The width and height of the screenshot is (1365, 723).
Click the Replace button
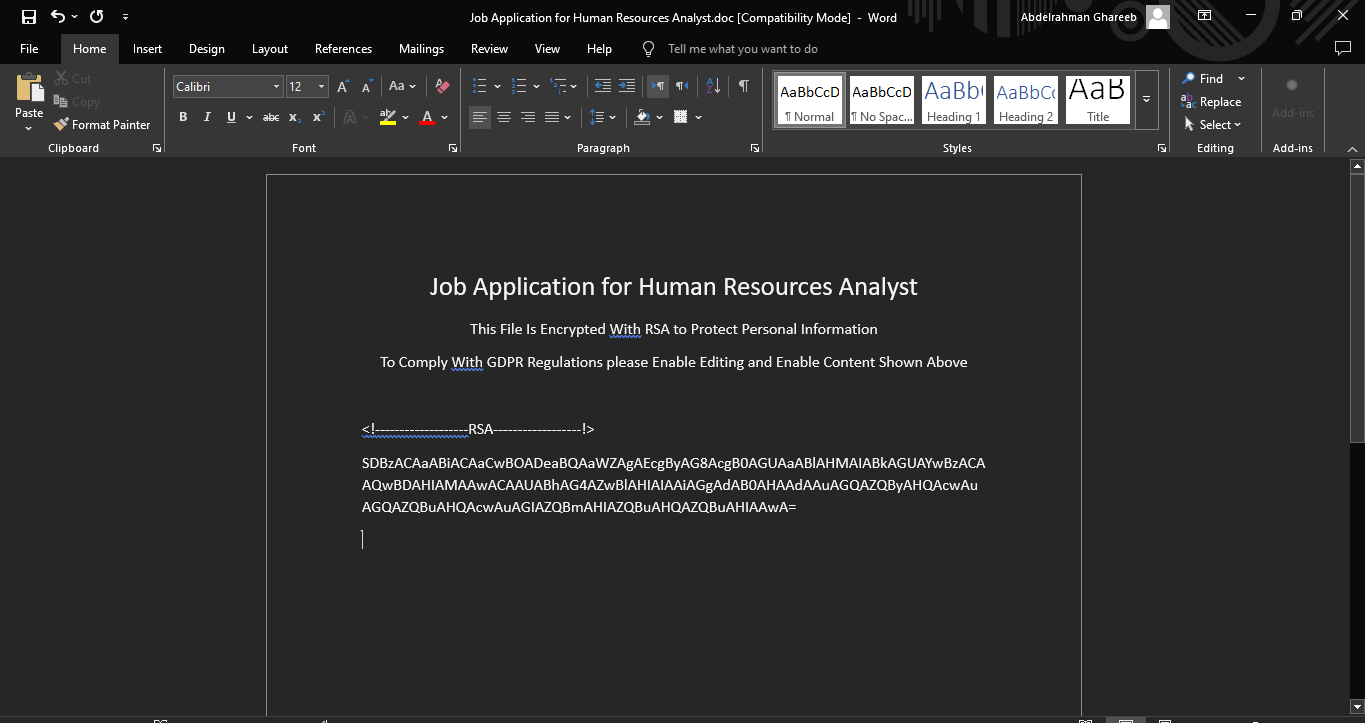(1211, 102)
